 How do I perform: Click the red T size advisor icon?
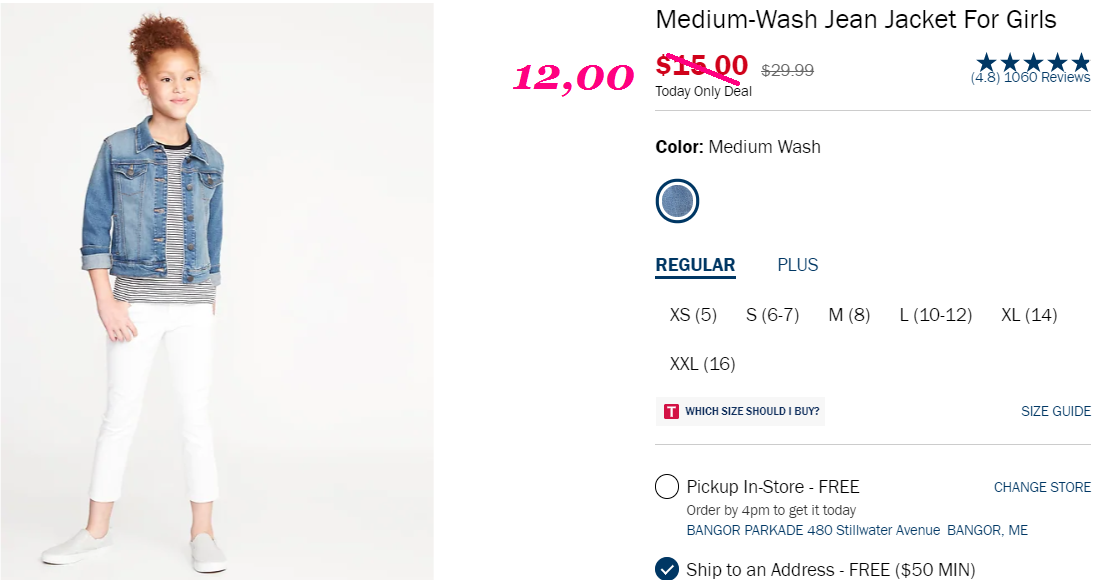click(x=671, y=412)
